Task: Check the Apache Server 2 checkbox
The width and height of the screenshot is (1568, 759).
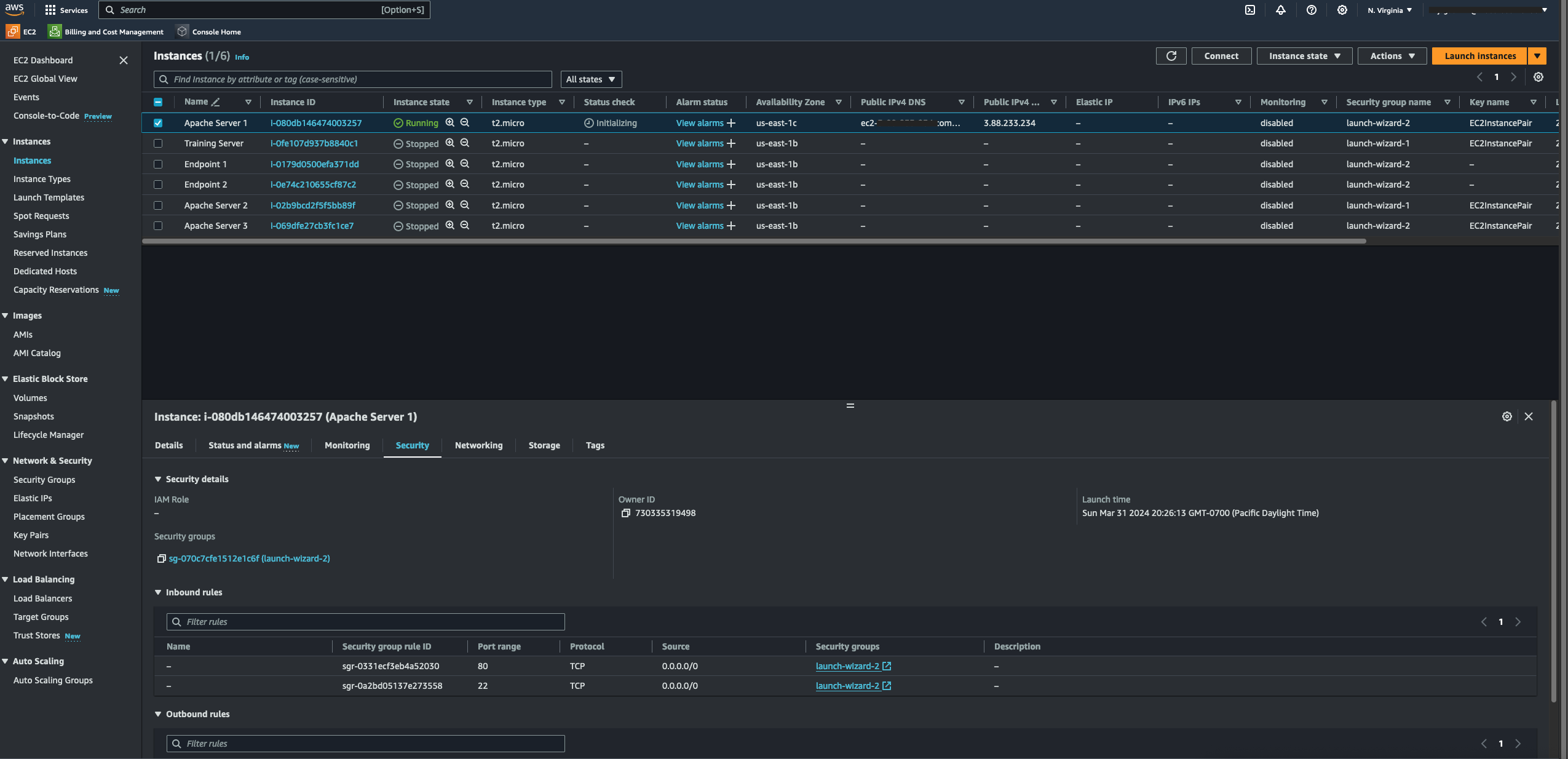Action: tap(158, 205)
